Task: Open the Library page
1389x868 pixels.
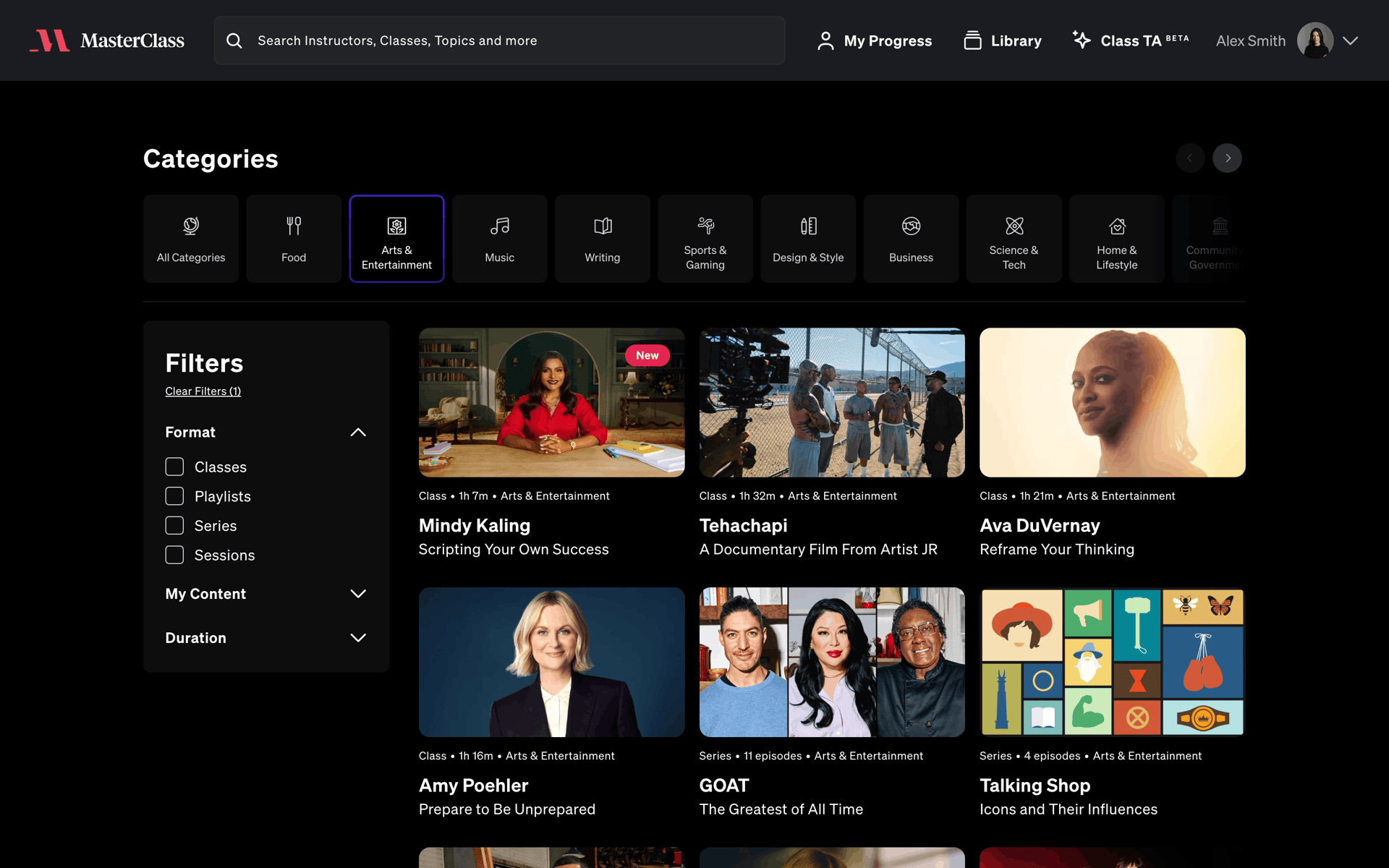Action: point(1003,41)
